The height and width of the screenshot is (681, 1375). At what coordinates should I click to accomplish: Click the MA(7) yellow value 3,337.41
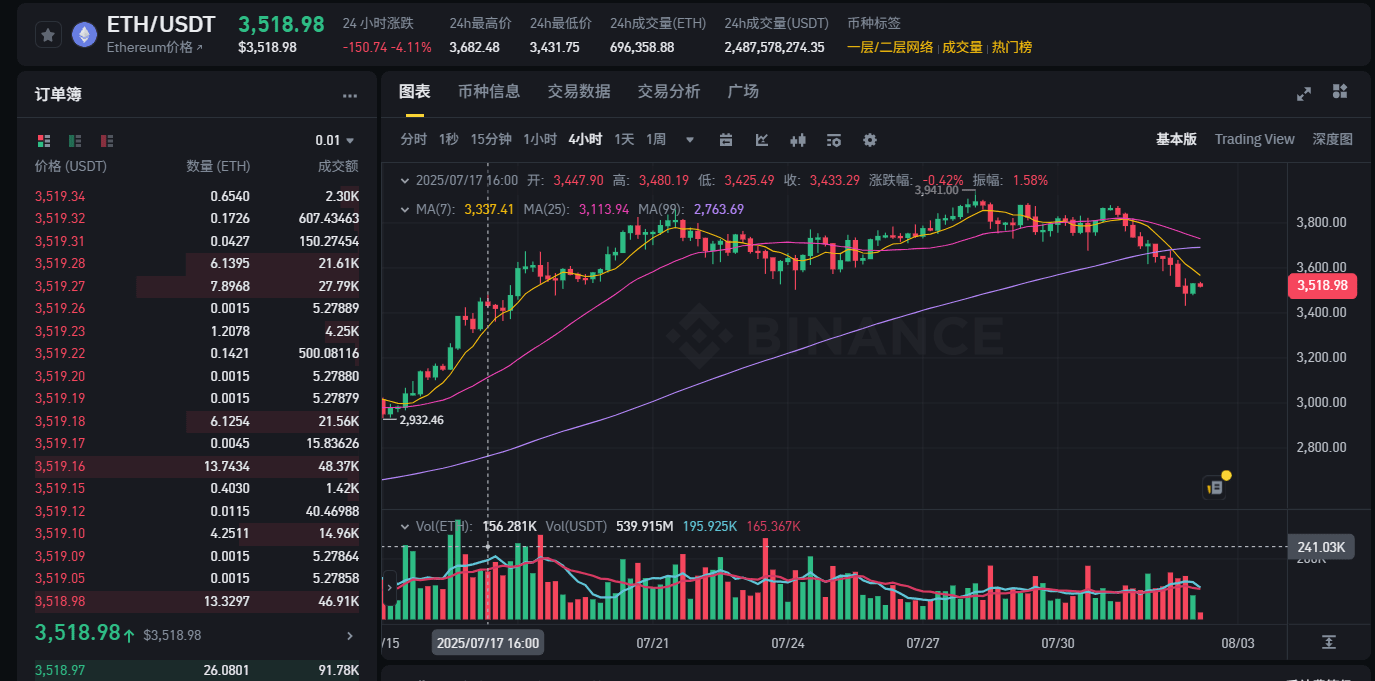(489, 210)
